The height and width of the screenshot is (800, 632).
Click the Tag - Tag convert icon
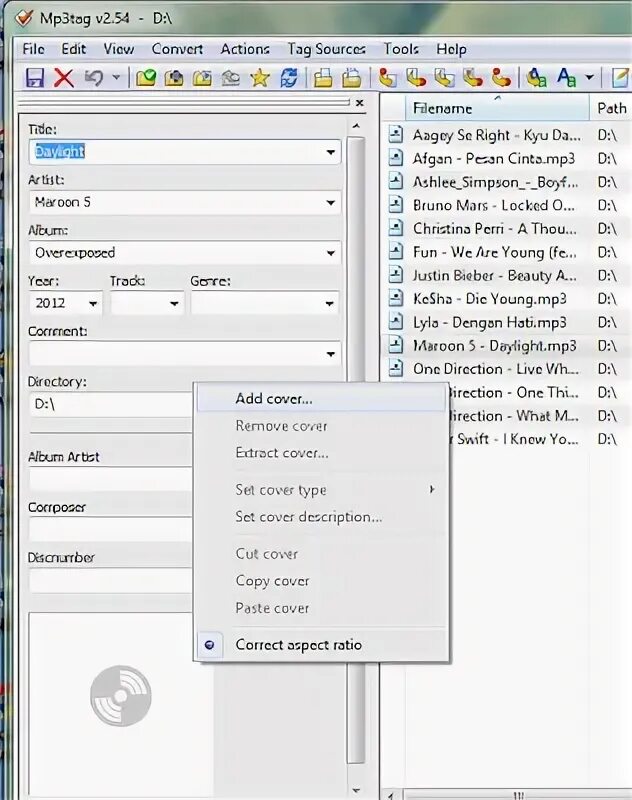tap(501, 78)
